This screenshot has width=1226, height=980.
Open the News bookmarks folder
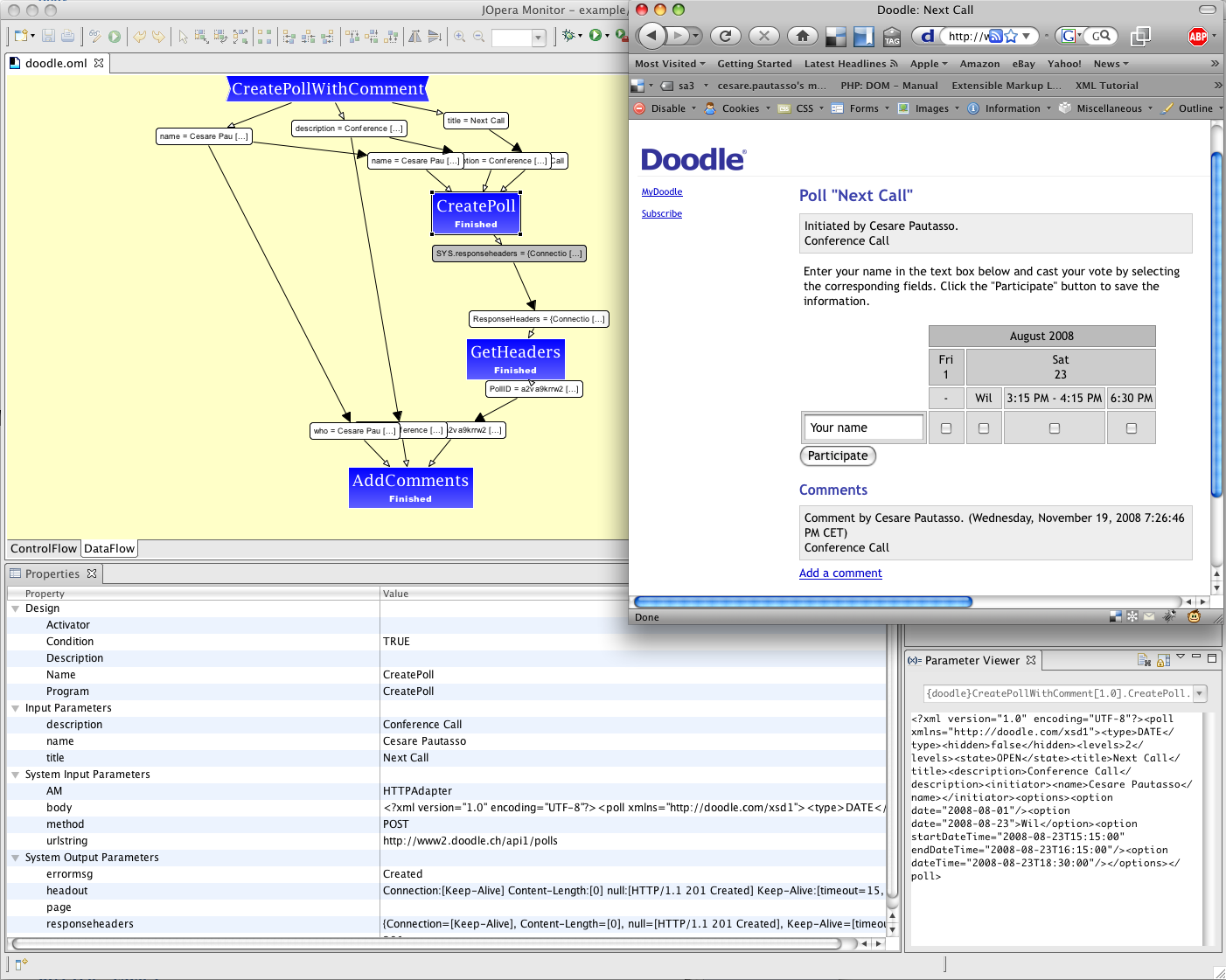[1111, 64]
